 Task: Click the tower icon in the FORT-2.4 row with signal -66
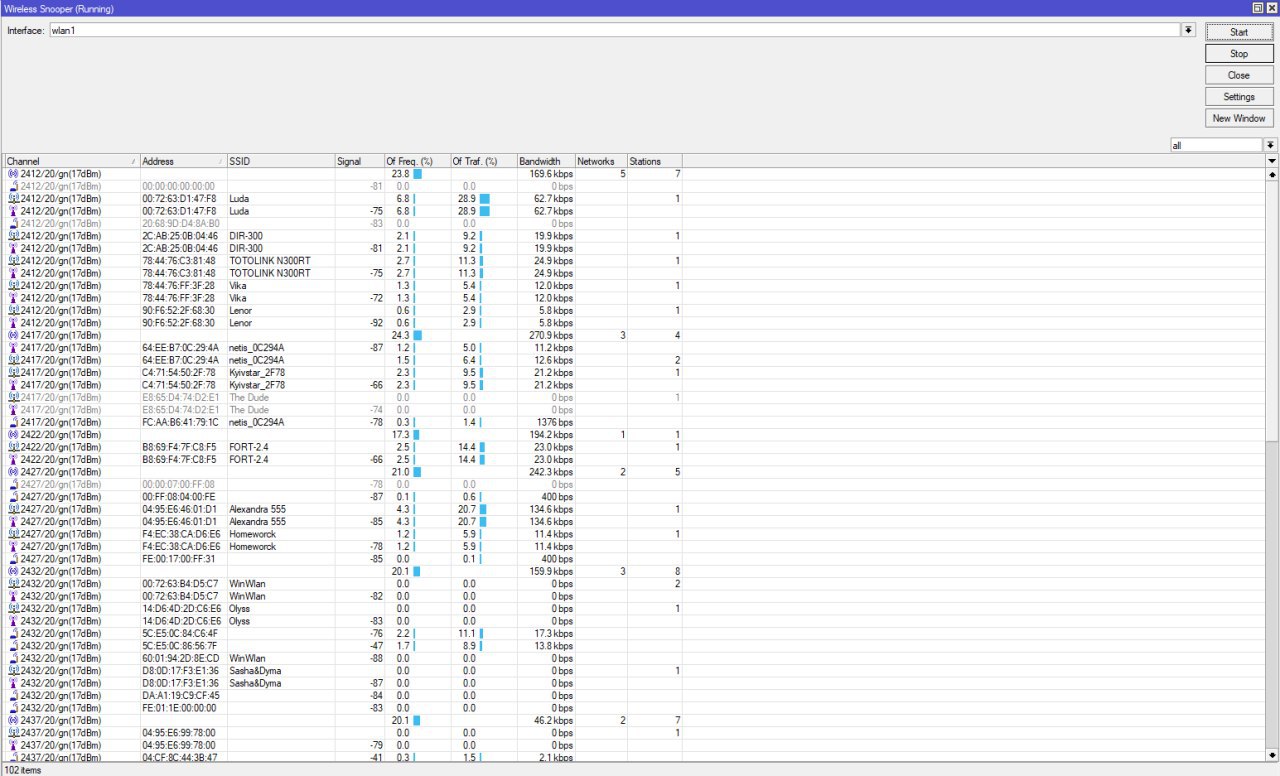pyautogui.click(x=13, y=460)
